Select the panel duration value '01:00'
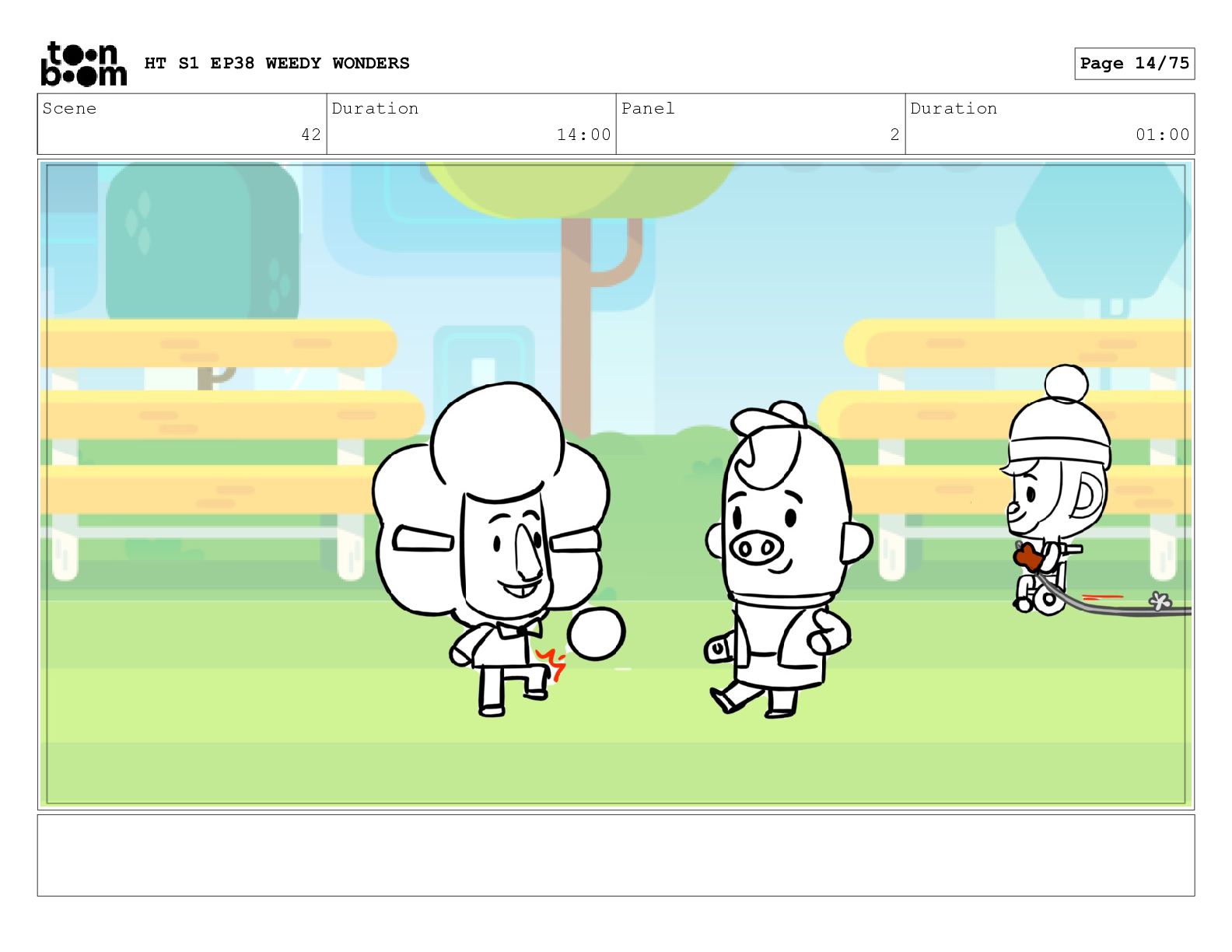Image resolution: width=1232 pixels, height=952 pixels. (x=1162, y=135)
